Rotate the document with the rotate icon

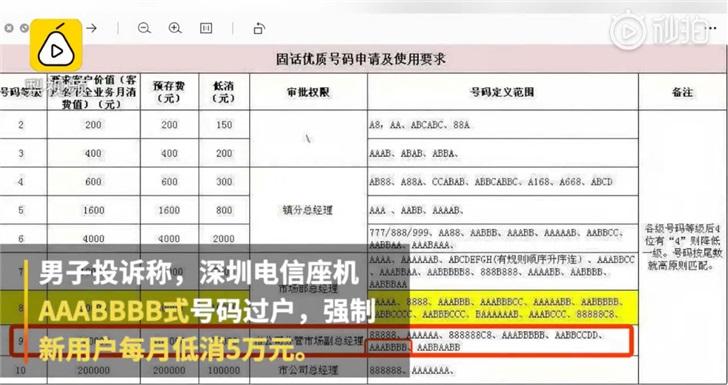pos(259,28)
